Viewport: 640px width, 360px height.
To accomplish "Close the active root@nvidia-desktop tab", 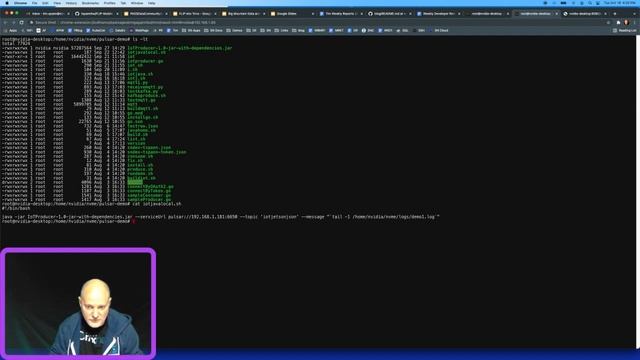I will click(x=556, y=13).
